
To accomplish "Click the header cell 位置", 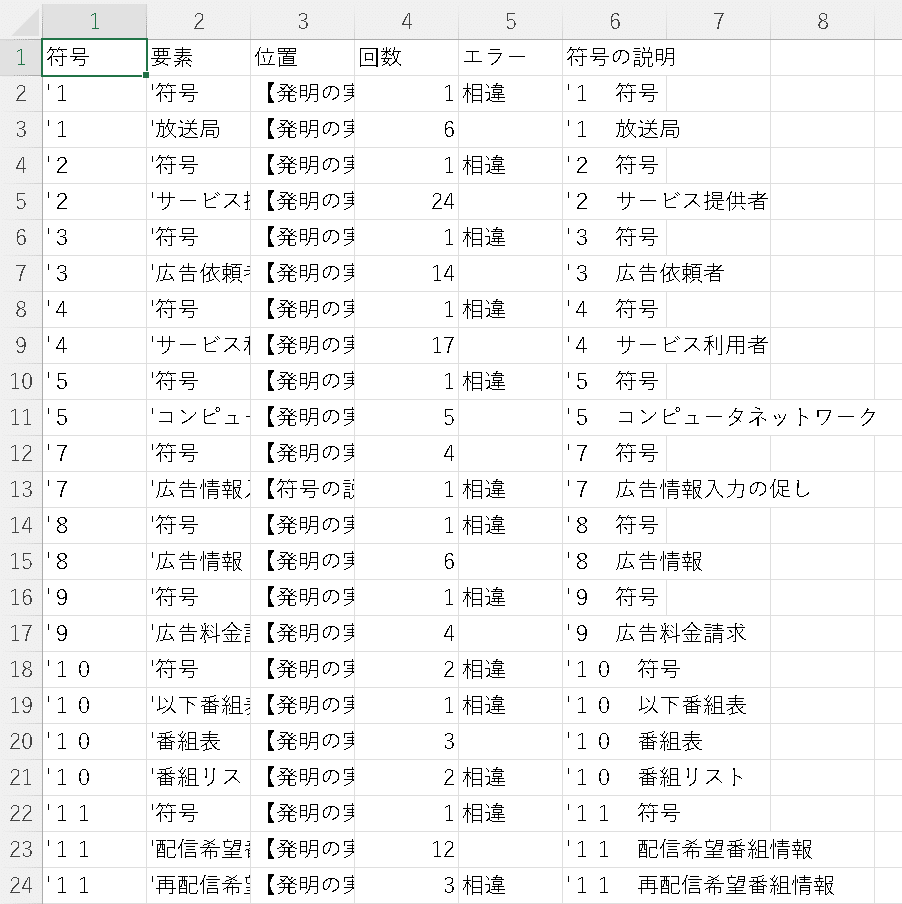I will (303, 57).
